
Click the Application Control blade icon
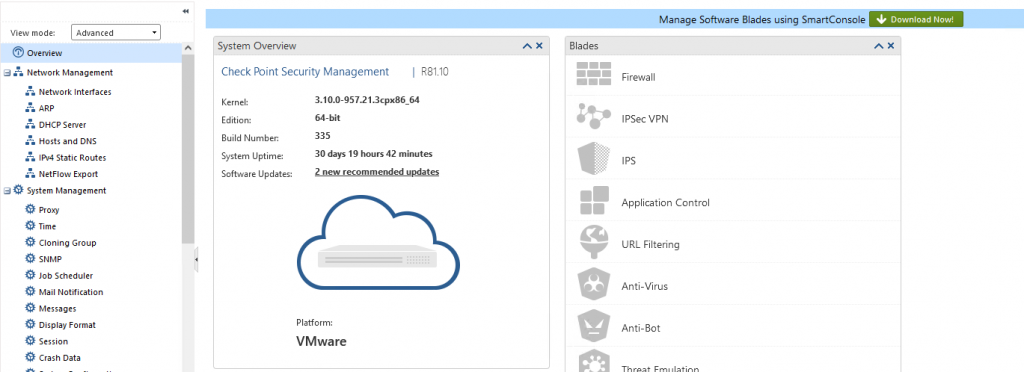click(x=594, y=201)
